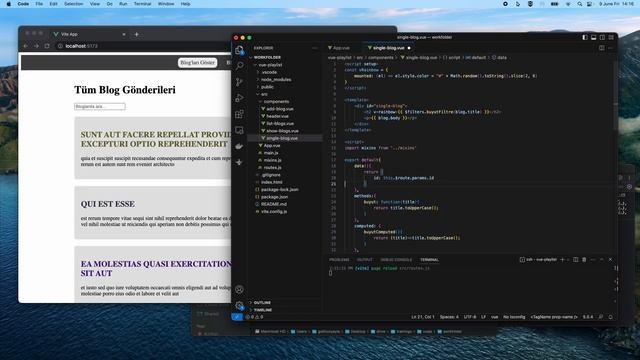The height and width of the screenshot is (360, 640).
Task: Open the Run and Debug view
Action: click(240, 98)
